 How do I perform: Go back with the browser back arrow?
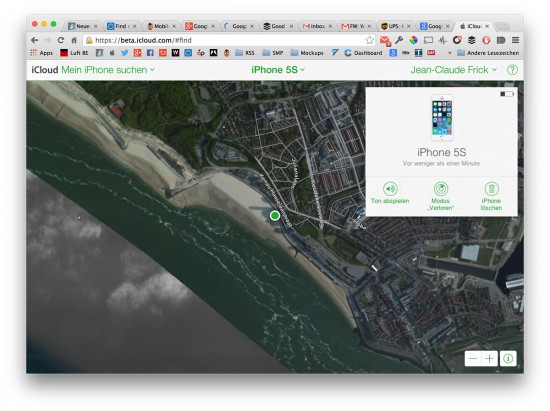34,40
